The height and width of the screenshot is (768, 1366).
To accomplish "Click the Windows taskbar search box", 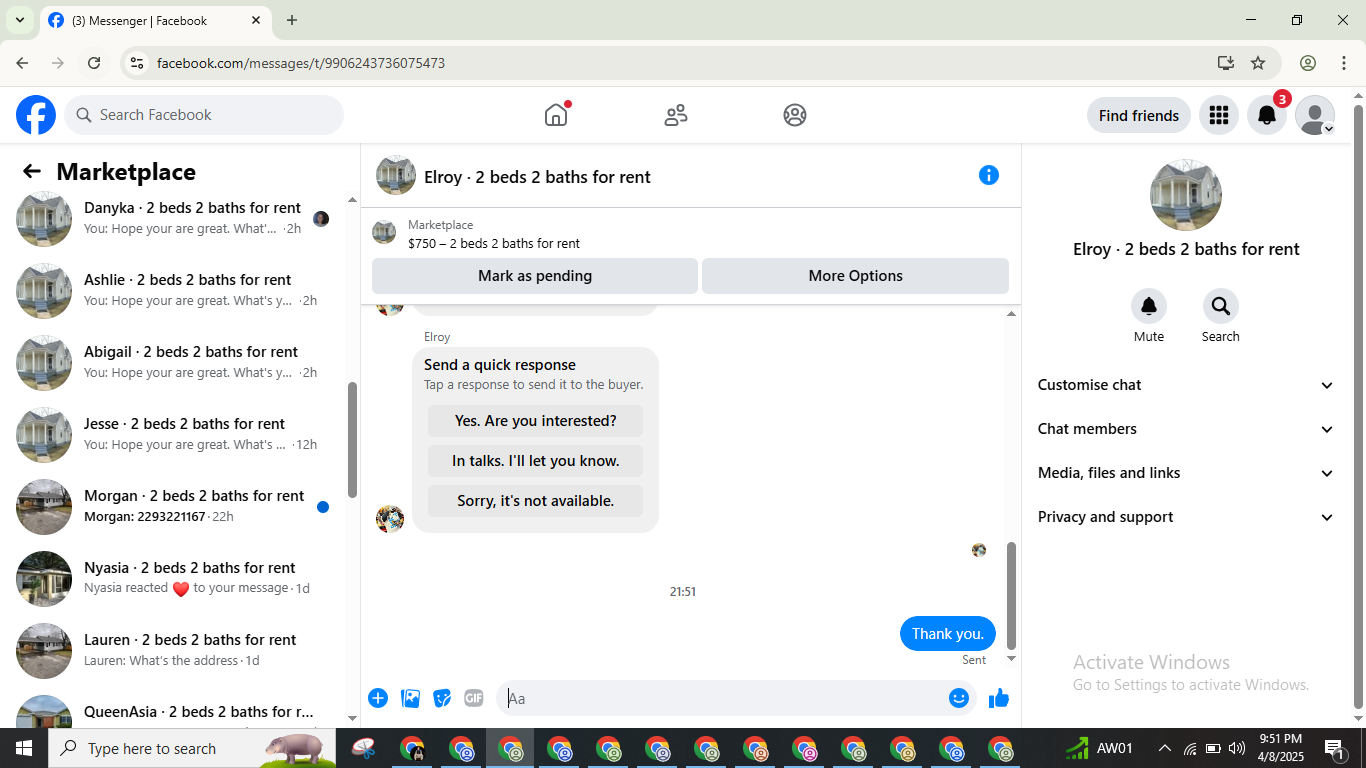I will coord(193,748).
